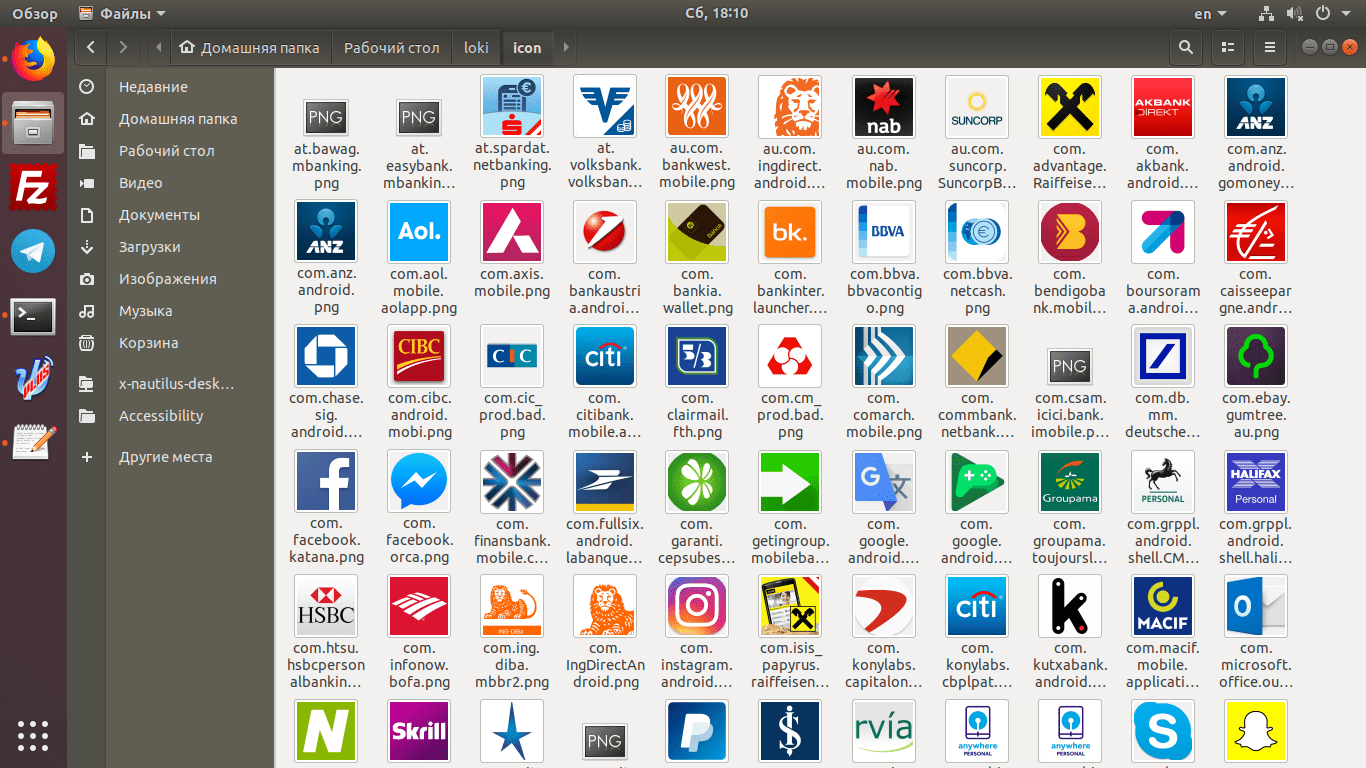Select the com.citibank.mobile file icon
The image size is (1366, 768).
point(604,356)
